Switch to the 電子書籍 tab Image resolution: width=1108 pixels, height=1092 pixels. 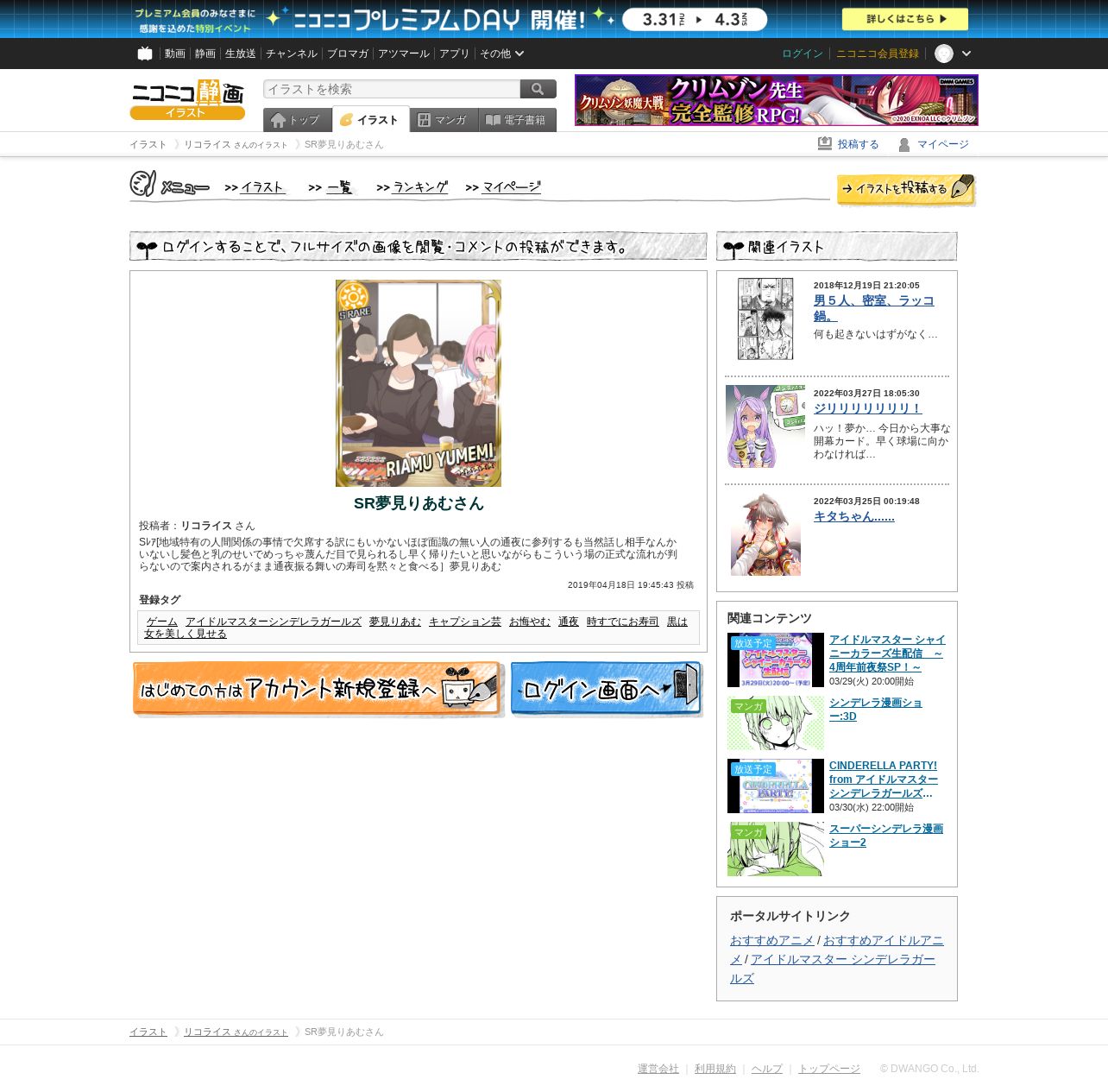point(518,120)
